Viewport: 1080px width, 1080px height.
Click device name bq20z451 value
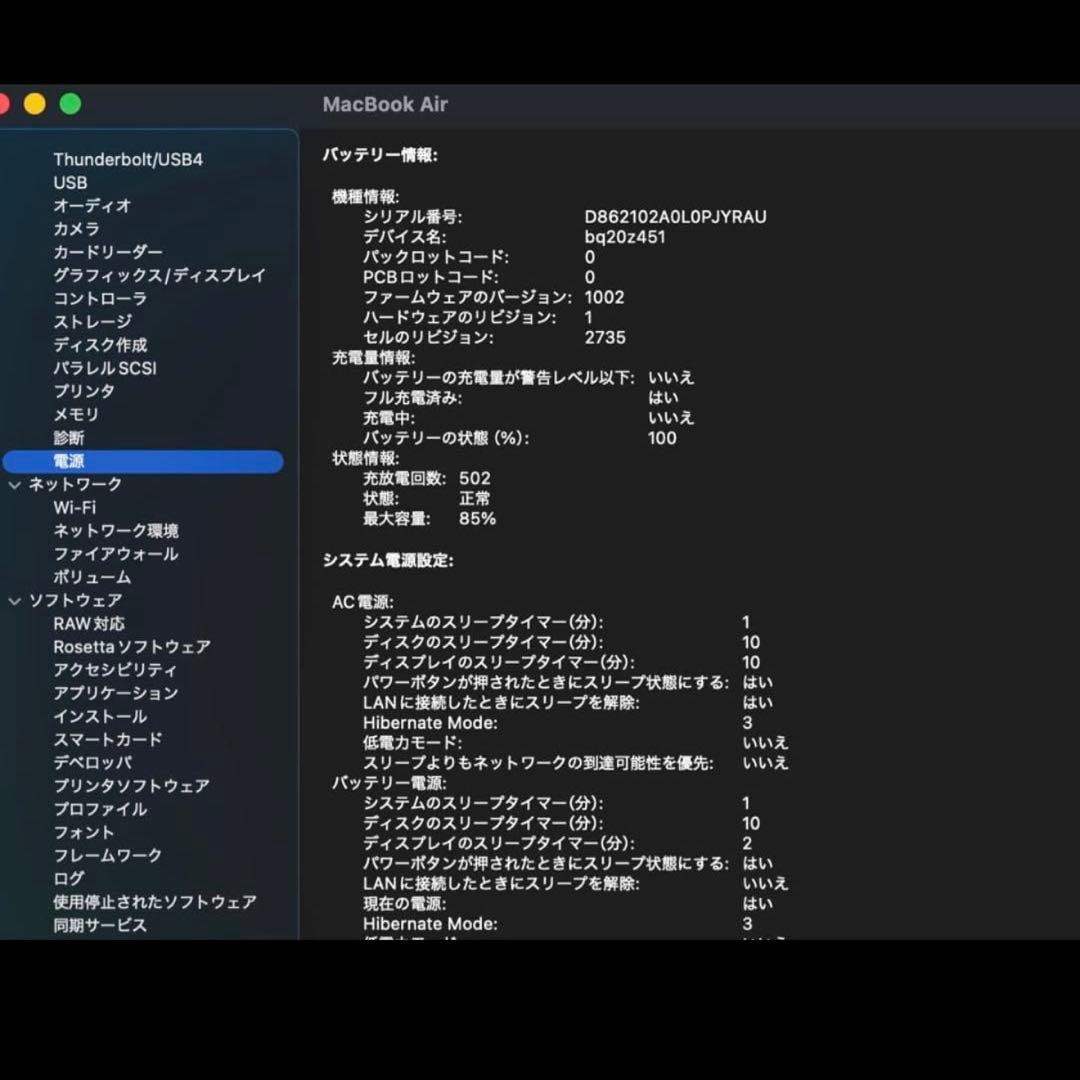(625, 237)
